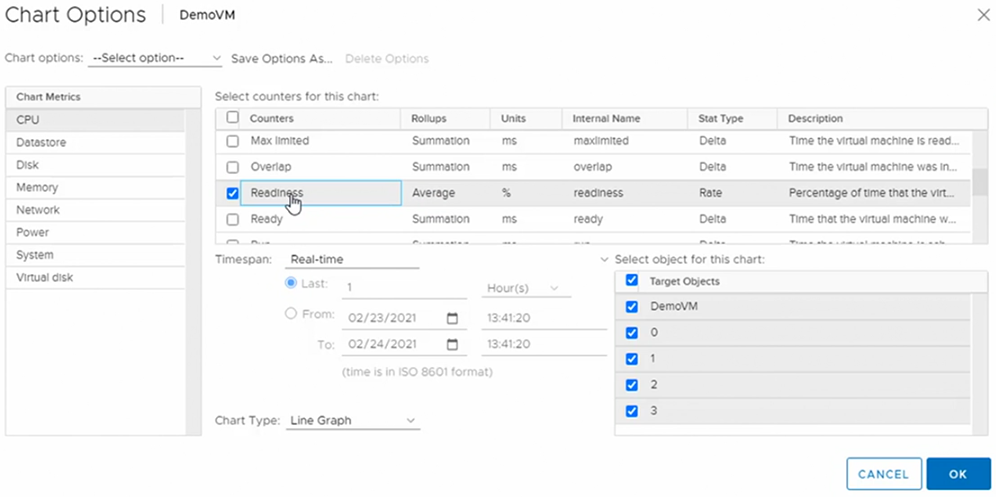Screen dimensions: 996x497
Task: Collapse the Select object section chevron
Action: click(603, 260)
